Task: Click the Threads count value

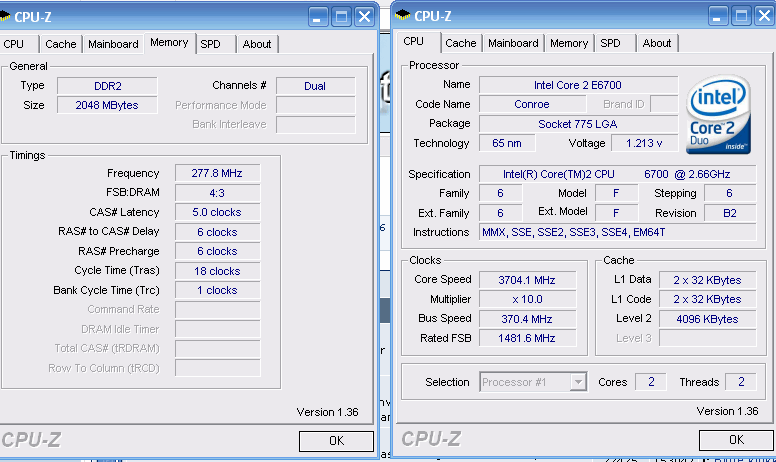Action: tap(741, 381)
